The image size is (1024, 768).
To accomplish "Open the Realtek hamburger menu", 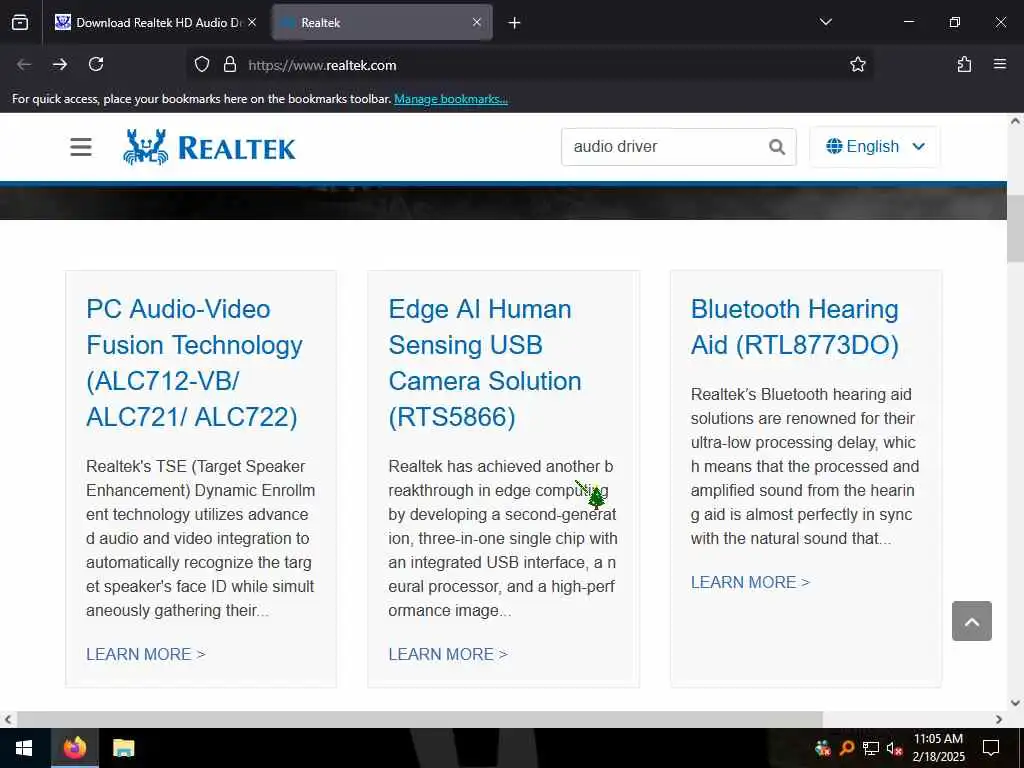I will pos(81,146).
